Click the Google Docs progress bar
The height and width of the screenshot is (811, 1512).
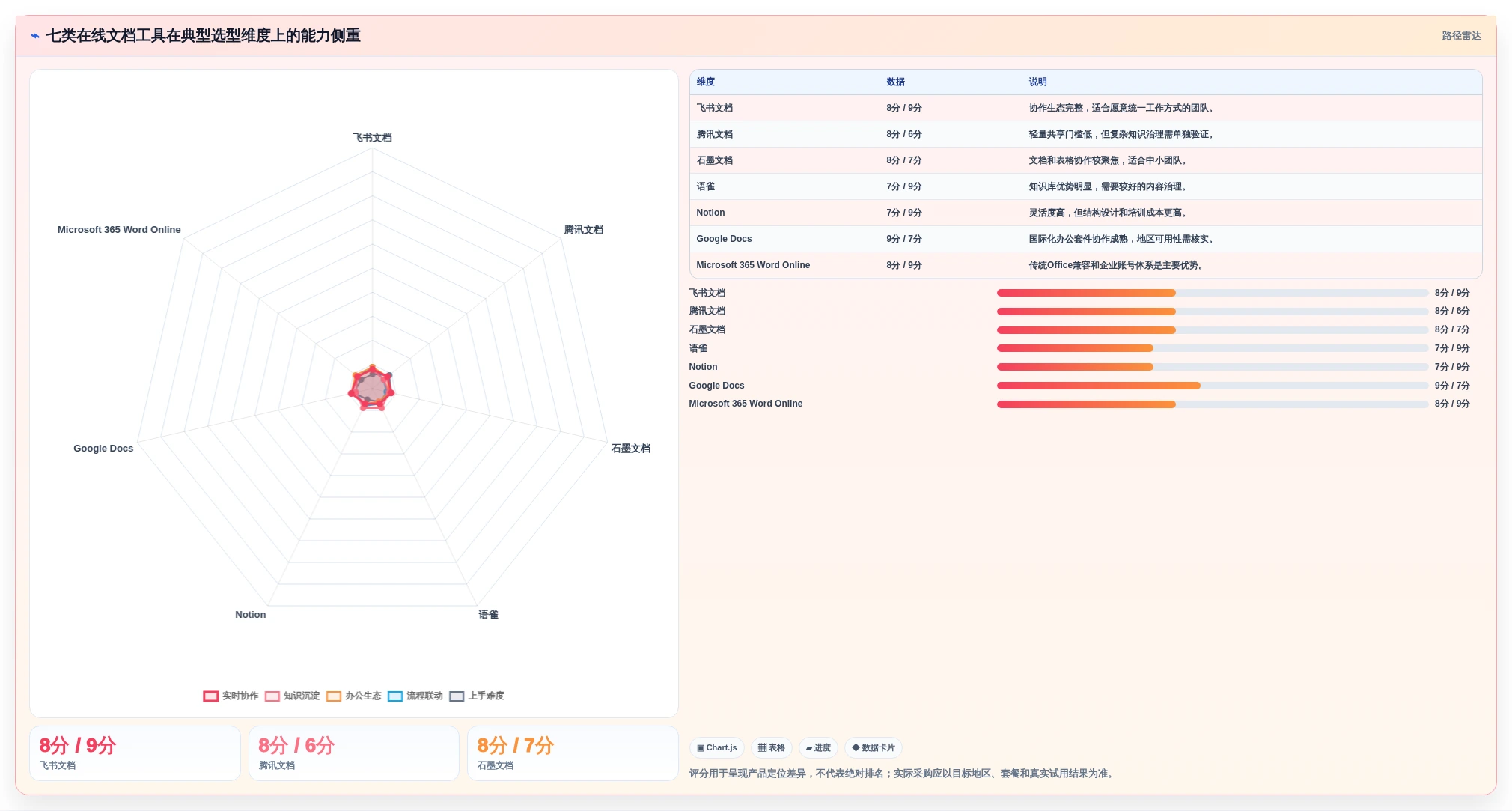pos(1213,386)
